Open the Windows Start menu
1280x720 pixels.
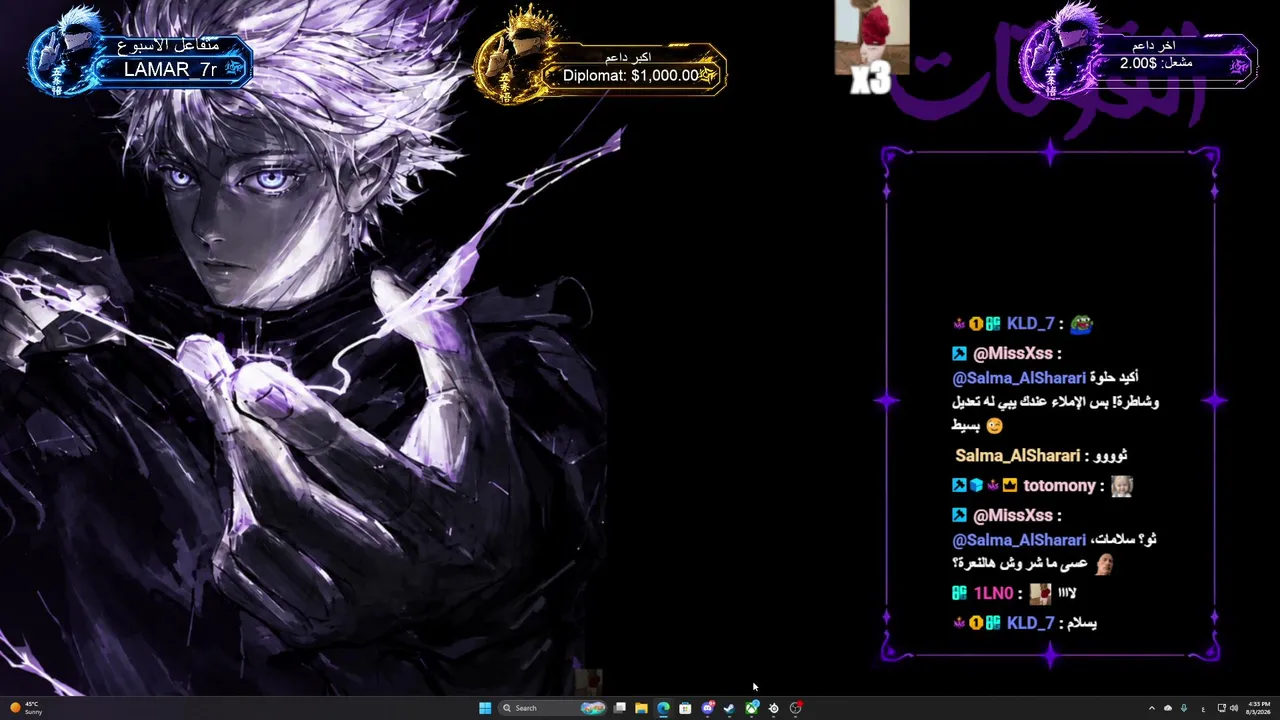pos(485,708)
